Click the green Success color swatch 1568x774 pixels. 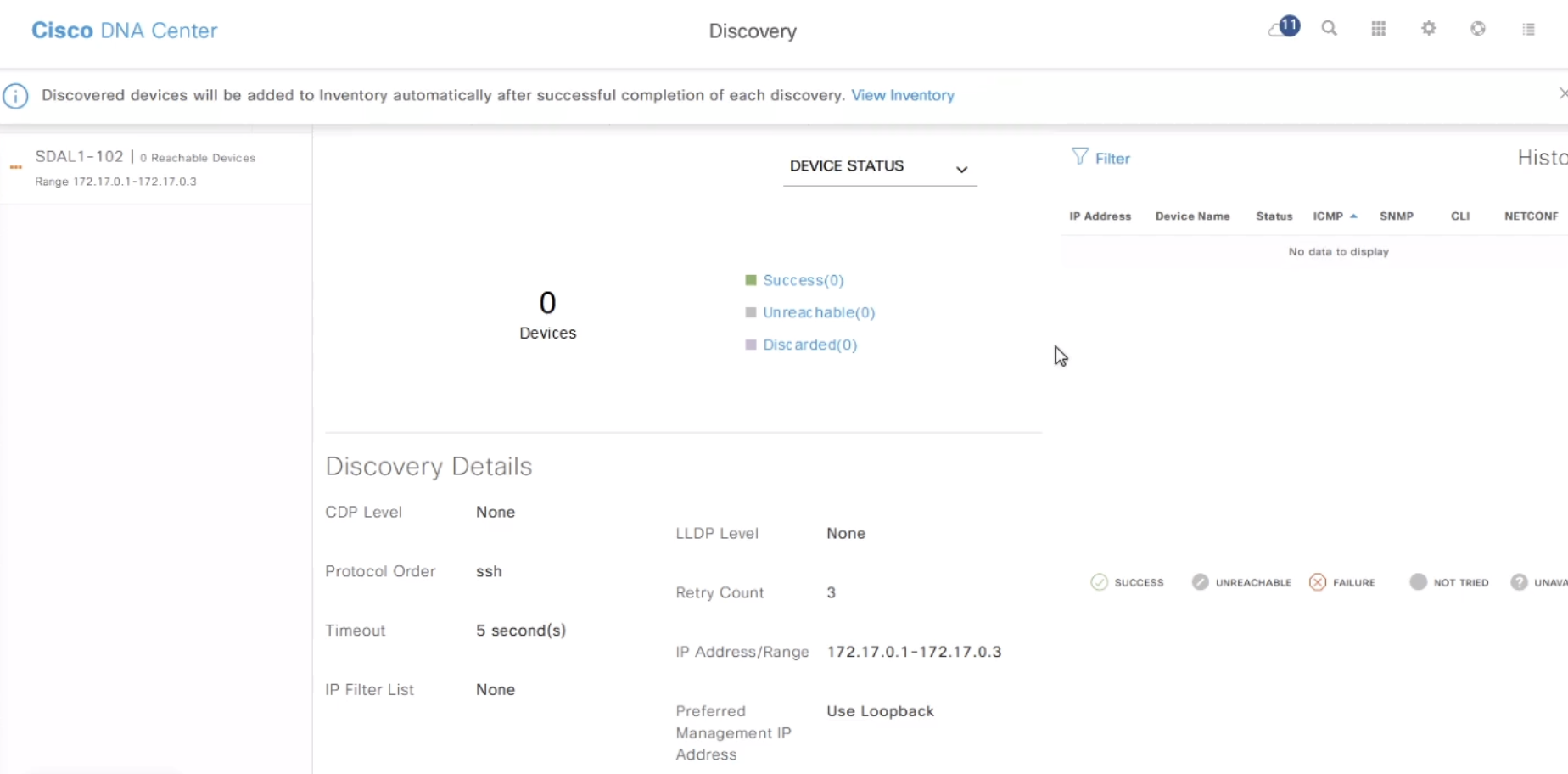pyautogui.click(x=751, y=280)
